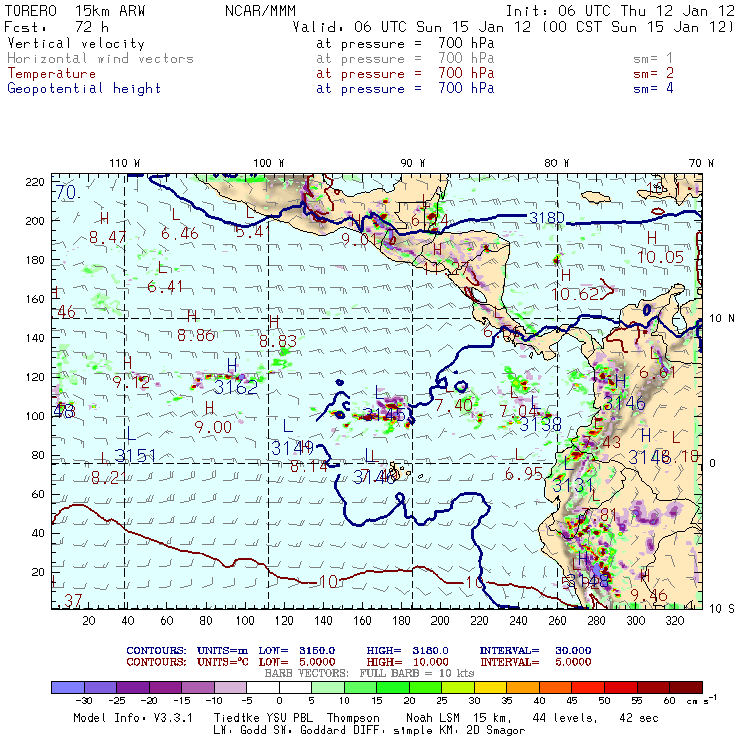Click the "Noah LSM" scheme text
Image resolution: width=740 pixels, height=740 pixels.
coord(432,718)
